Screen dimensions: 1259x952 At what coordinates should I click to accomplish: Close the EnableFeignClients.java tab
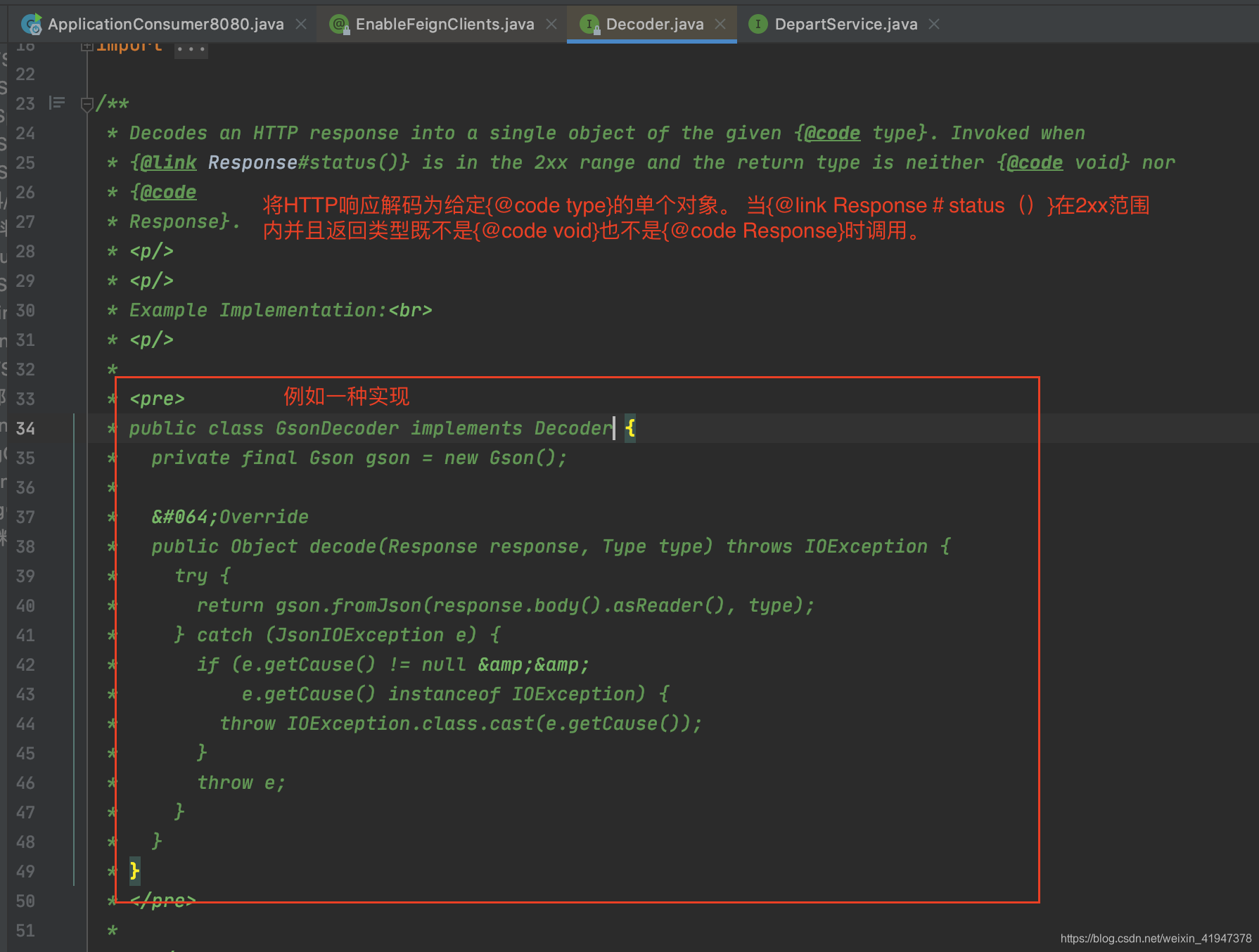(551, 24)
